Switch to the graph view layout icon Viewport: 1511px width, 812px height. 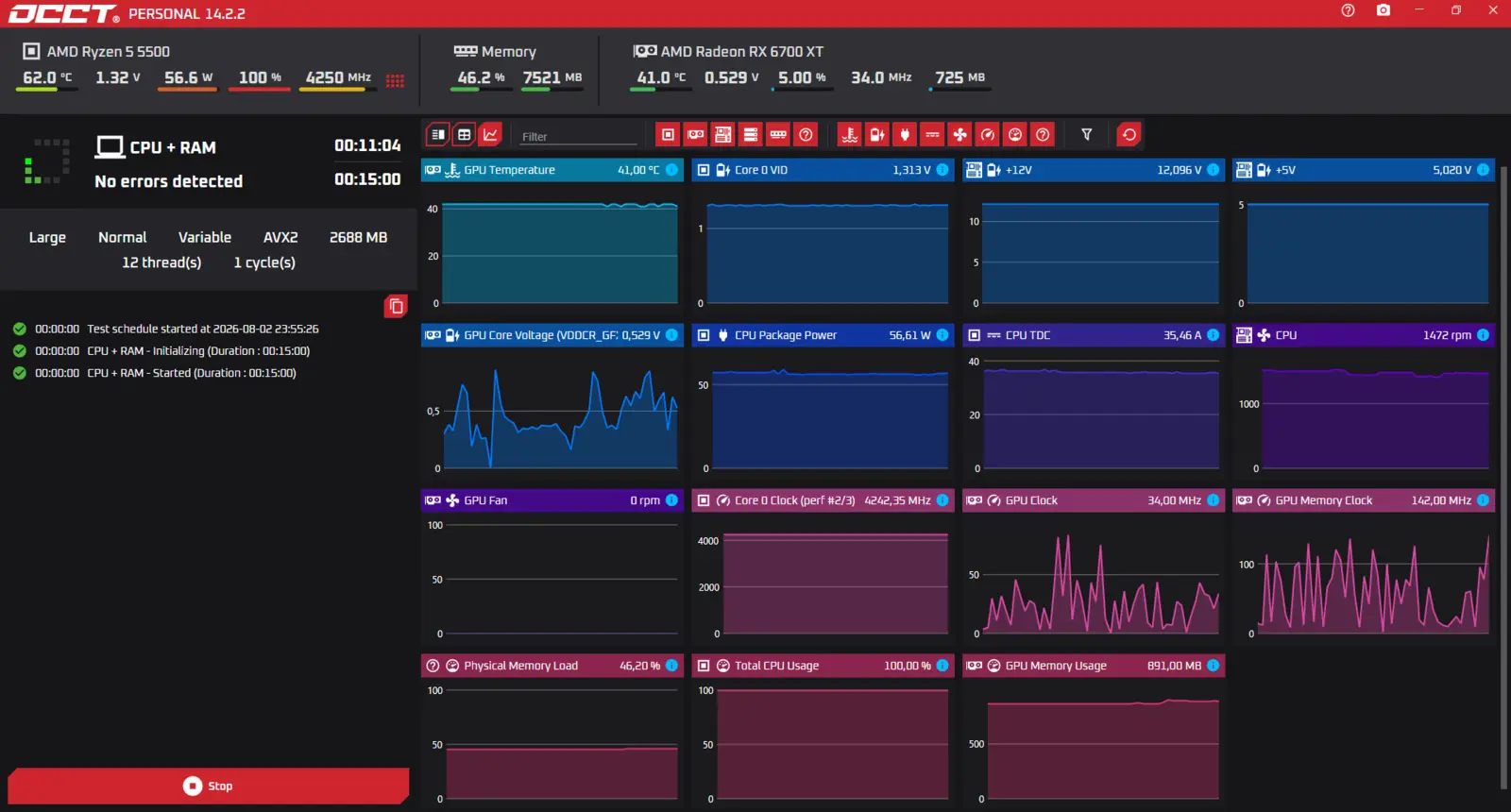point(491,135)
